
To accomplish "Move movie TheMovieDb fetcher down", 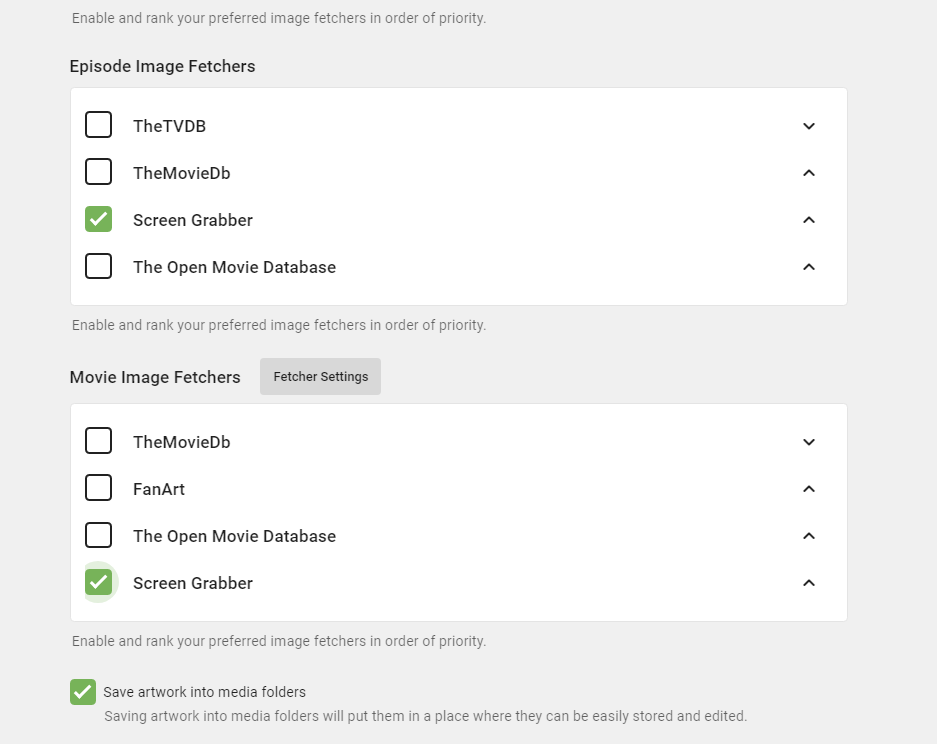I will (809, 442).
